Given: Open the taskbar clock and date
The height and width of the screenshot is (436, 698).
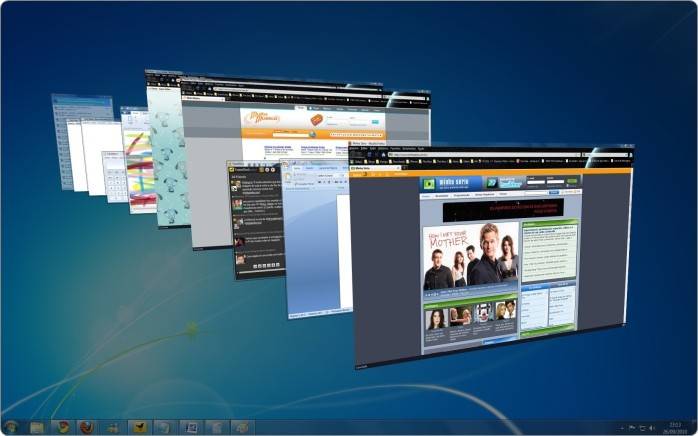Looking at the screenshot, I should [x=675, y=428].
